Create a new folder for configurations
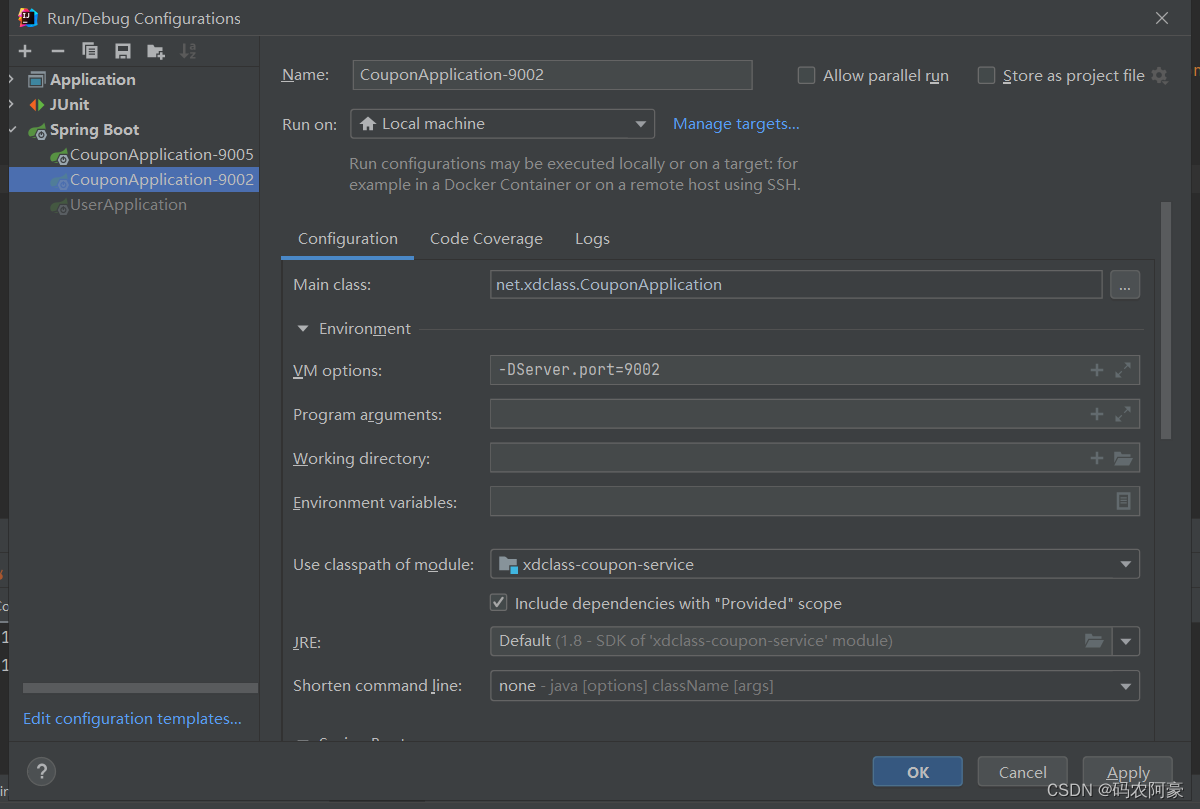1200x809 pixels. coord(155,51)
